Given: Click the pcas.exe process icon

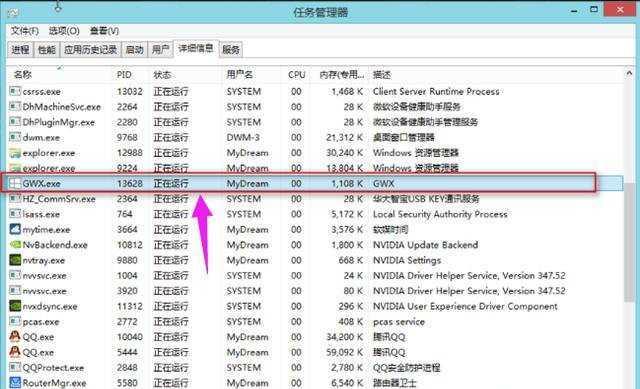Looking at the screenshot, I should [15, 322].
